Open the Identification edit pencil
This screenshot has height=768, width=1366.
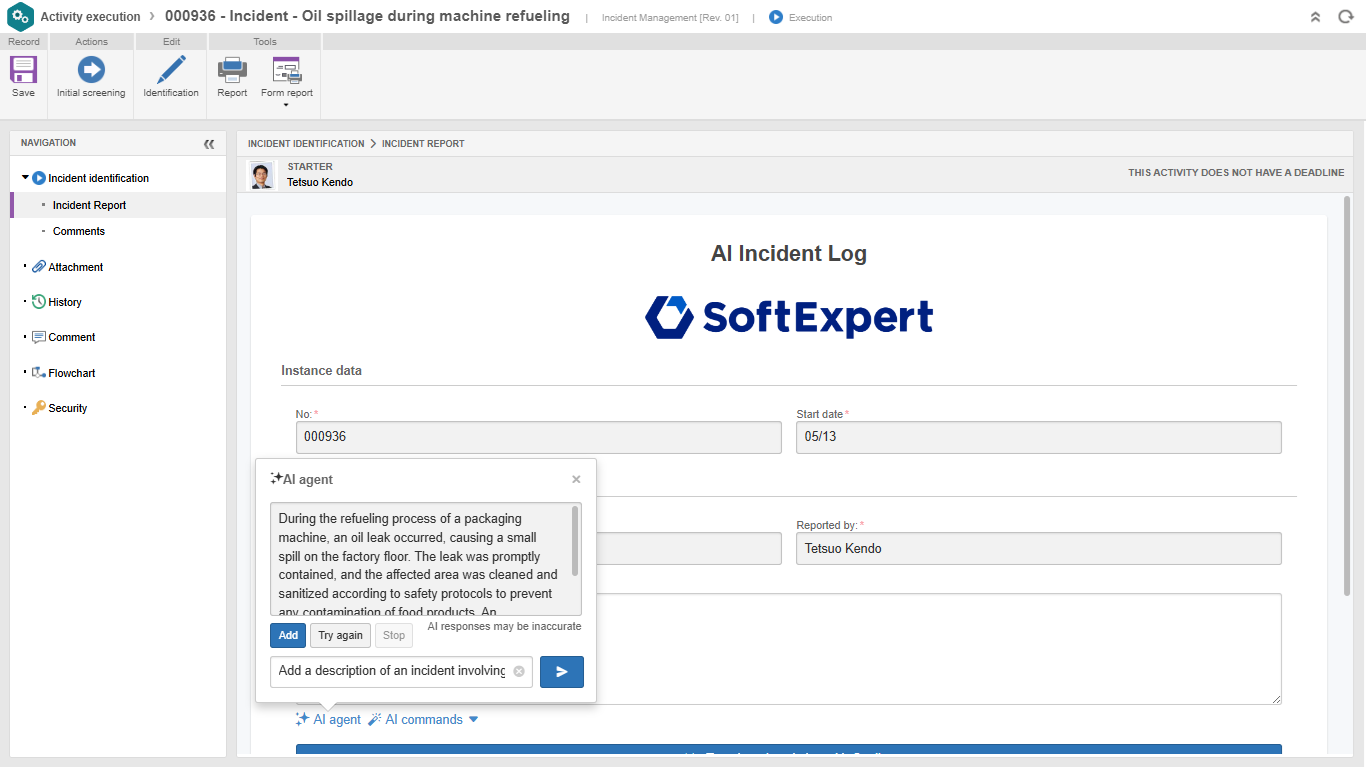(171, 70)
